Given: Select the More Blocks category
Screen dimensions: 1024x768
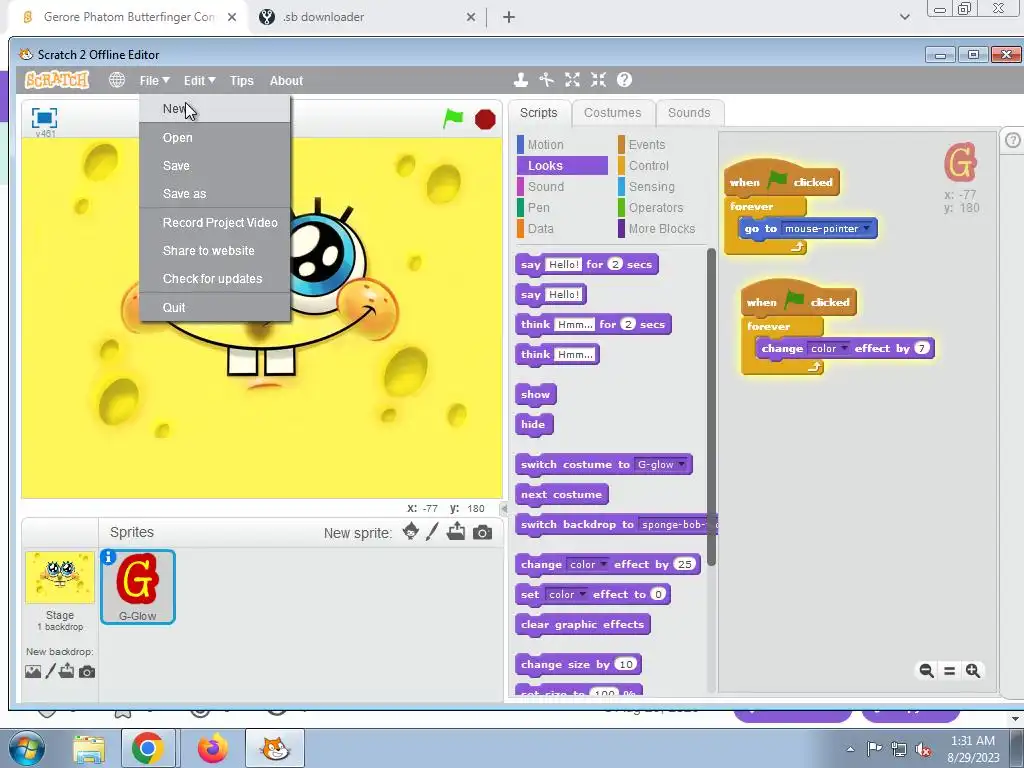Looking at the screenshot, I should (661, 229).
